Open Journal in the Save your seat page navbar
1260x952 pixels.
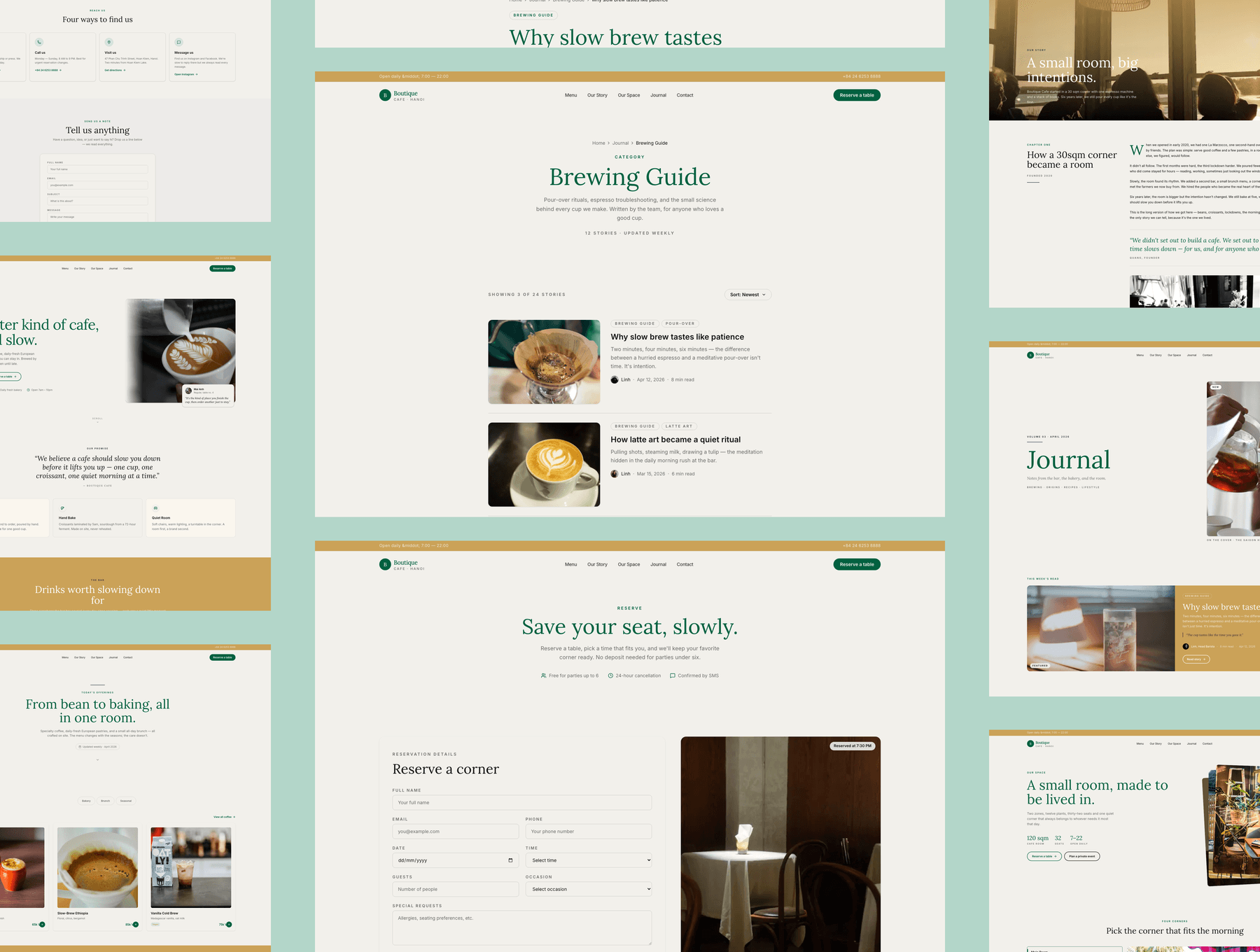[658, 564]
